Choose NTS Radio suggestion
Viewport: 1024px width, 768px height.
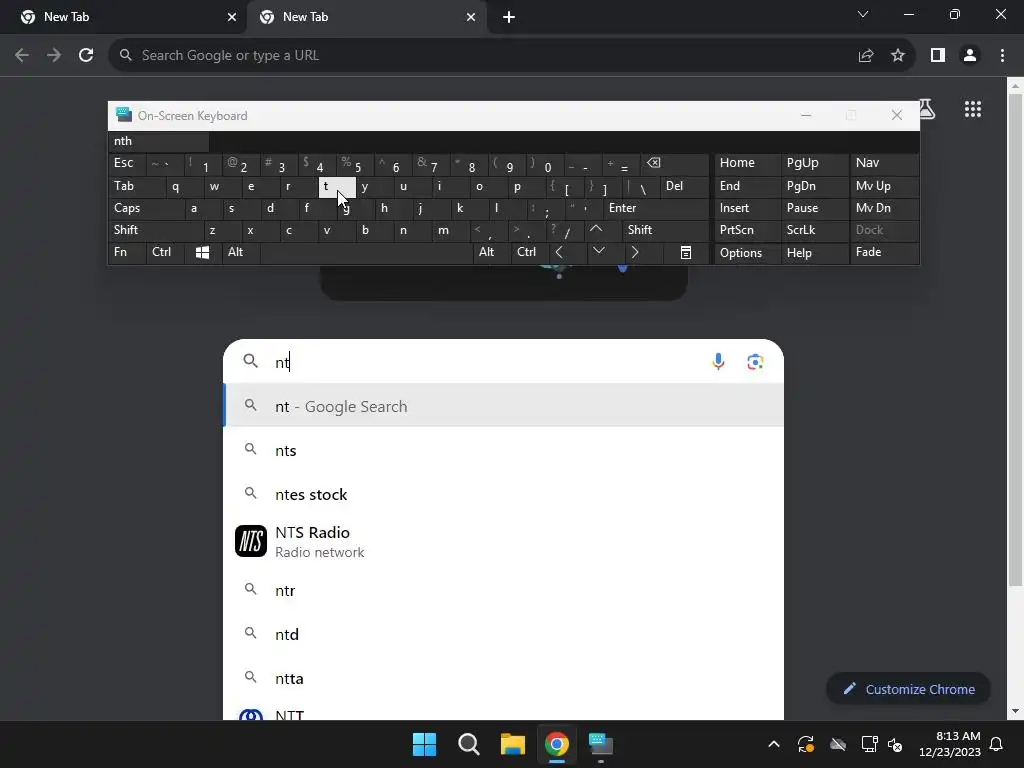[x=504, y=541]
